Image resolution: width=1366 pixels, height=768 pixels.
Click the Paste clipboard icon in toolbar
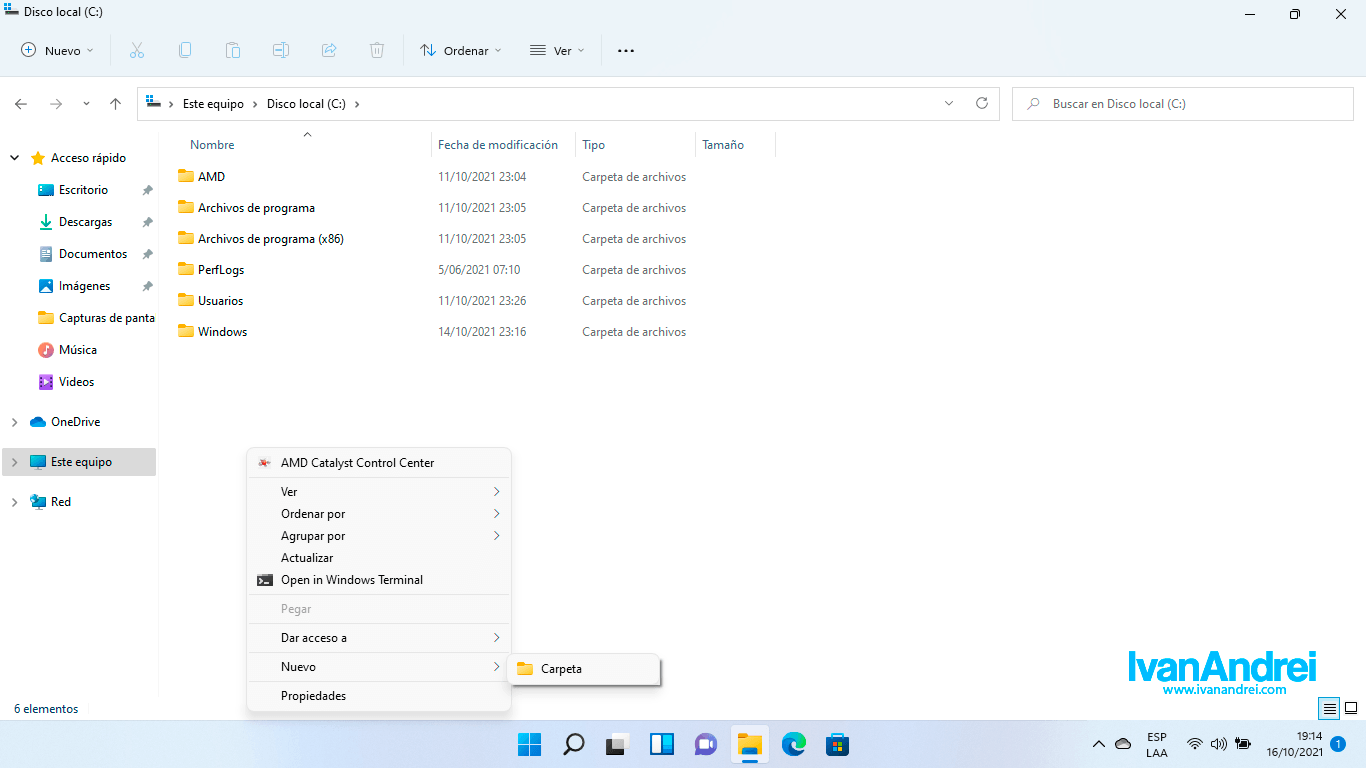(x=233, y=50)
